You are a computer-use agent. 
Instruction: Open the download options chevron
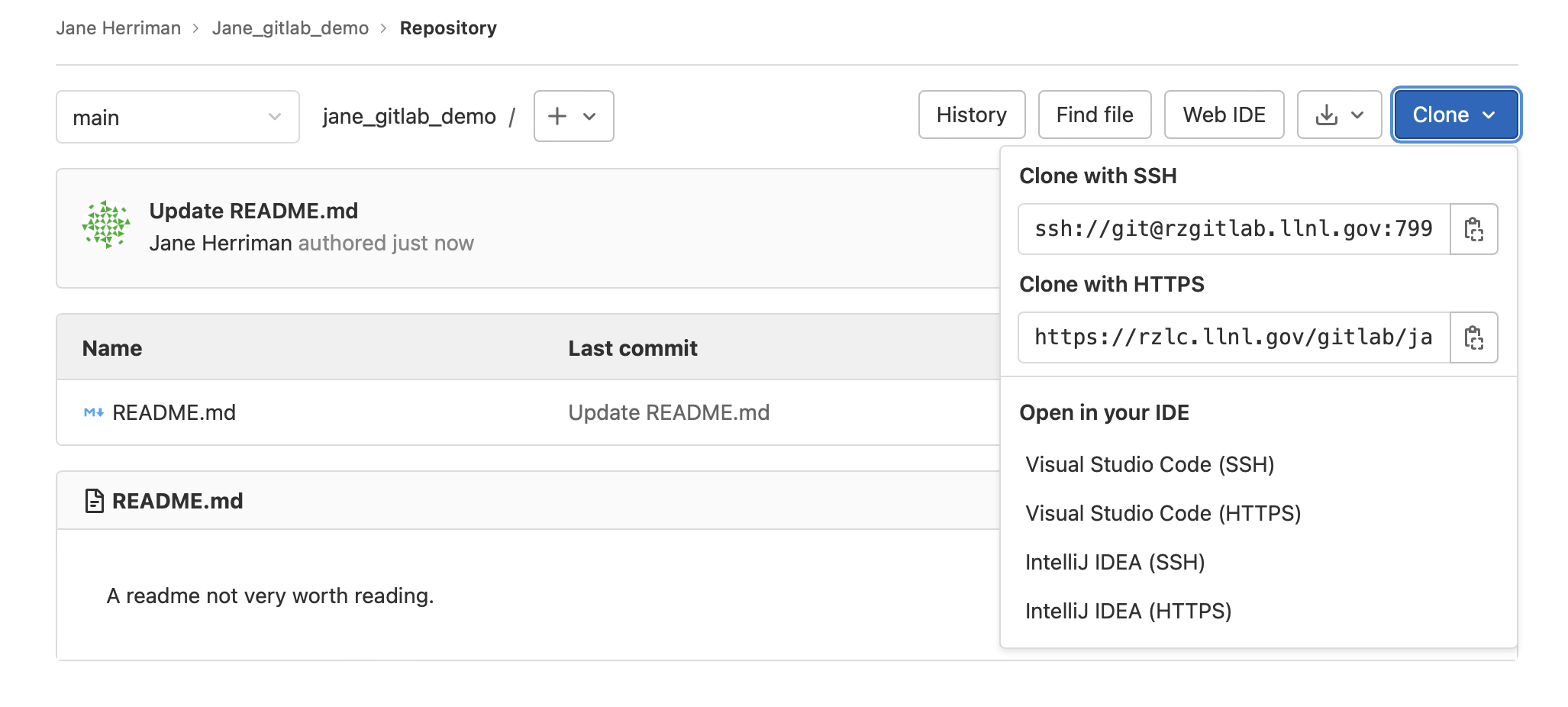[1357, 115]
